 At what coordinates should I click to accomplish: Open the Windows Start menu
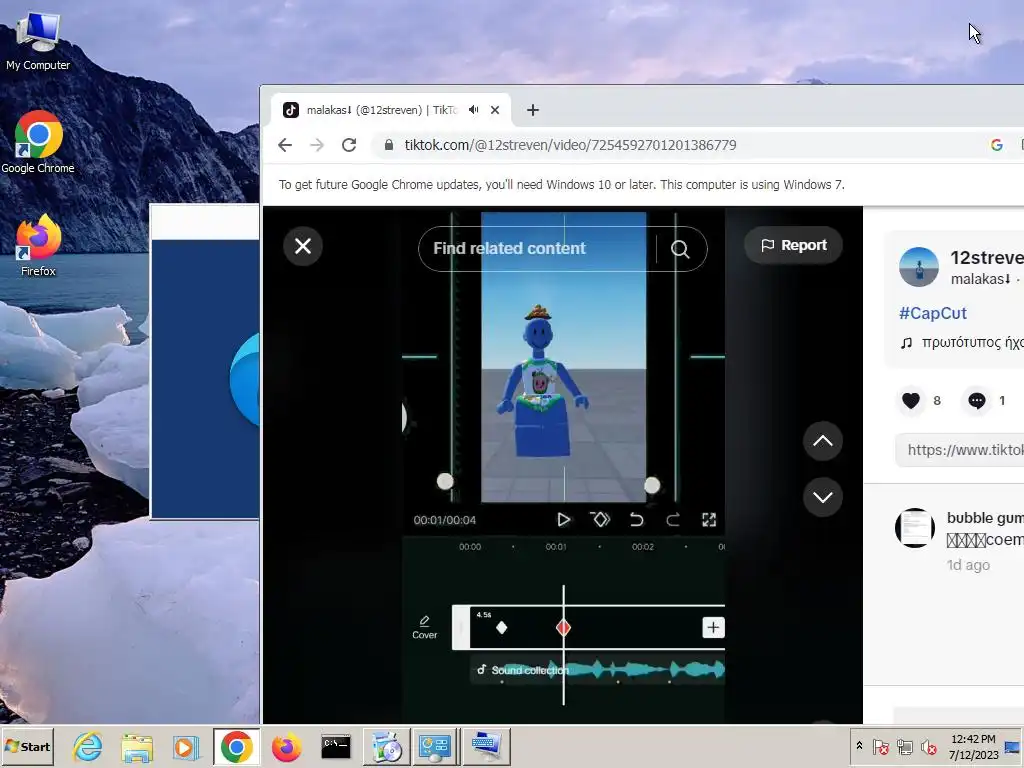click(x=27, y=746)
